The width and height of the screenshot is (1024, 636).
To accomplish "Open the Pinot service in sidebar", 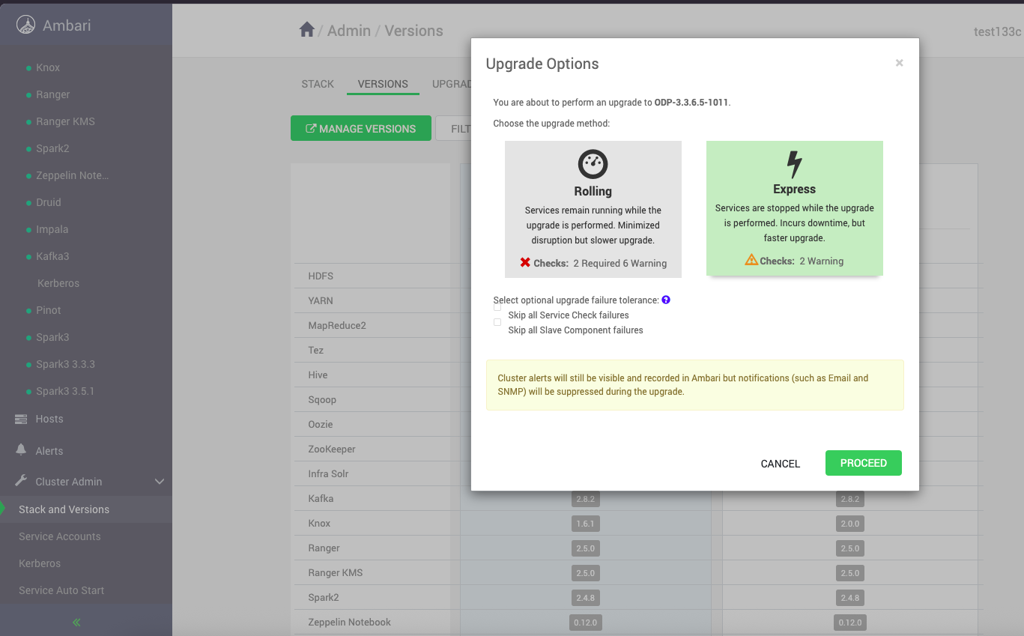I will click(x=48, y=310).
